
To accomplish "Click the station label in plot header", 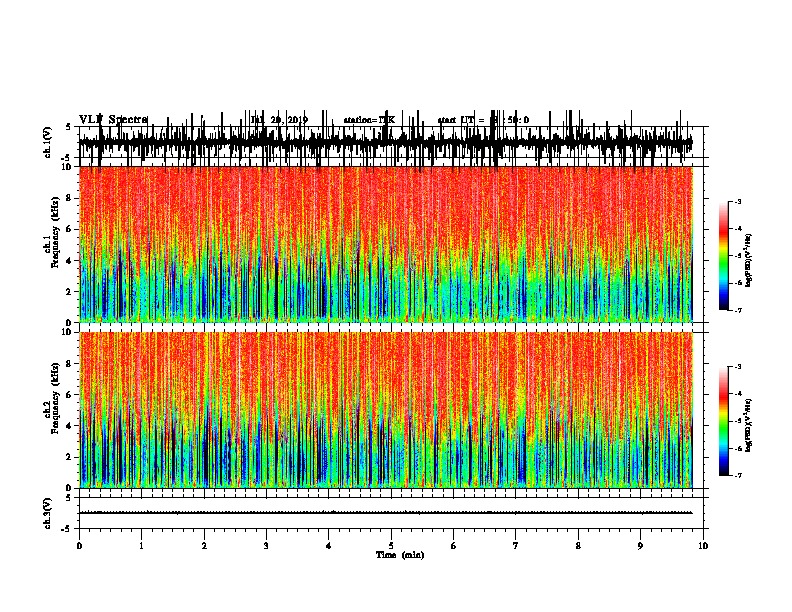I will pos(369,120).
